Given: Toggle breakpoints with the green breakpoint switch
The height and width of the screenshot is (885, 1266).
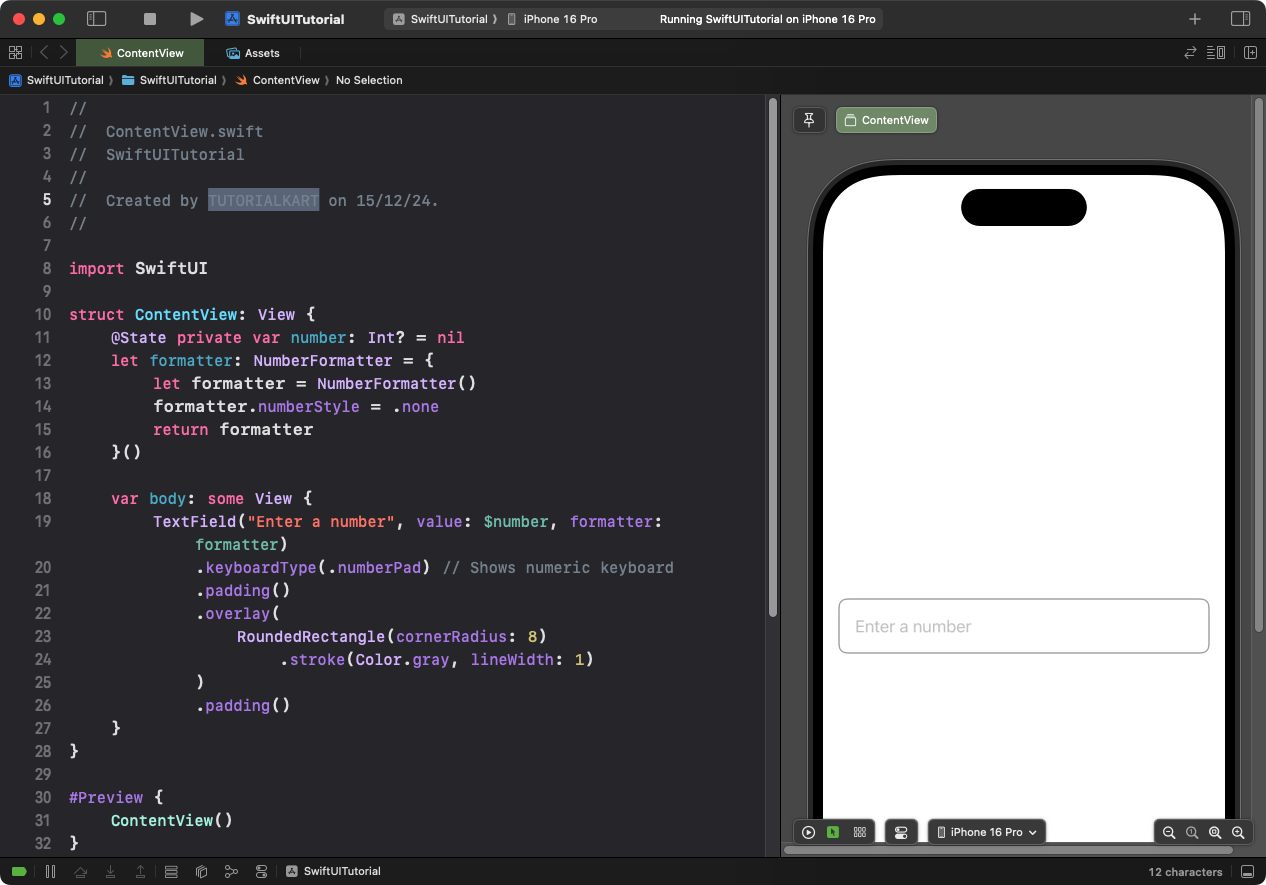Looking at the screenshot, I should click(x=17, y=871).
